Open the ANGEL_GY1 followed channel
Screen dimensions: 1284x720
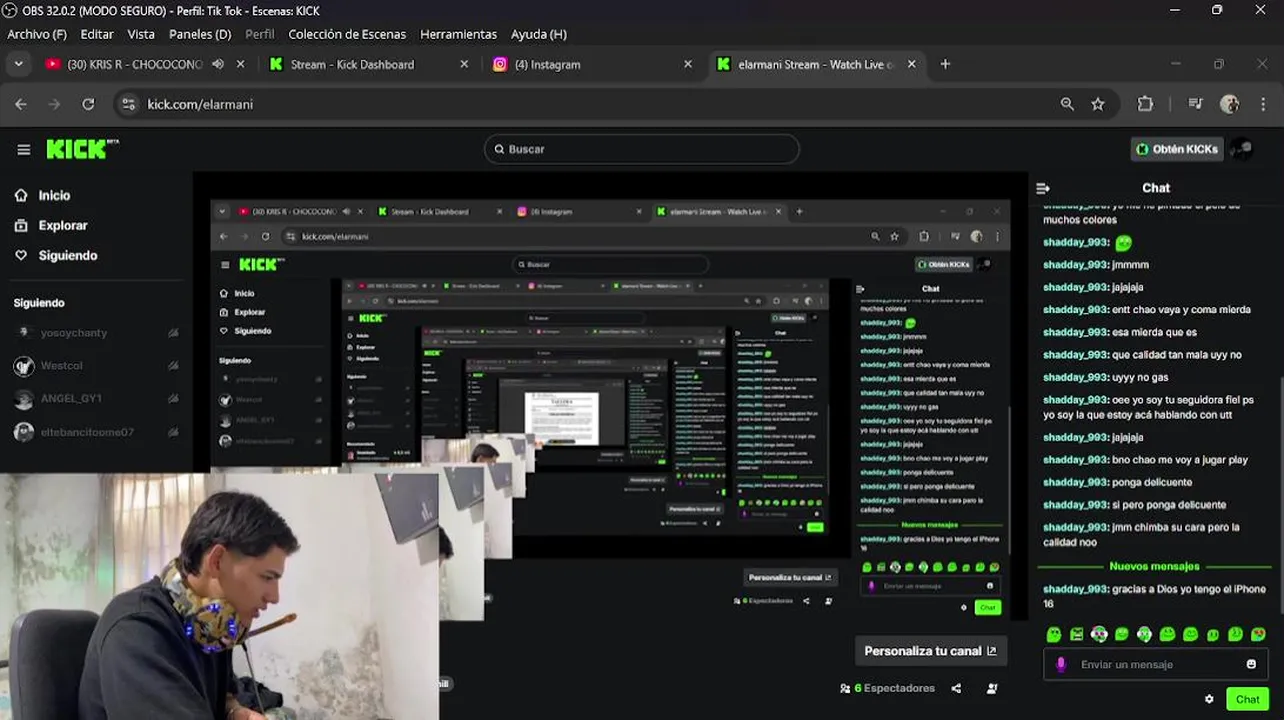click(x=96, y=399)
